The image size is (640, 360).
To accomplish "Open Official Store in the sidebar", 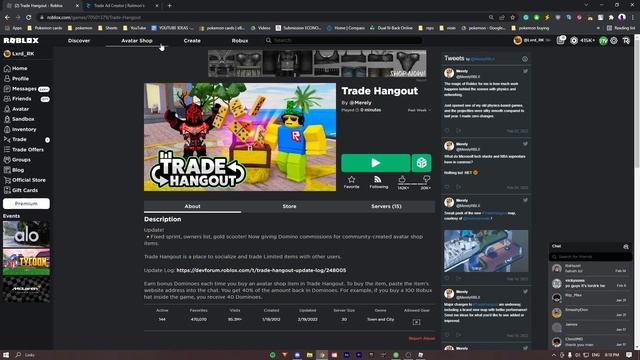I will 24,180.
